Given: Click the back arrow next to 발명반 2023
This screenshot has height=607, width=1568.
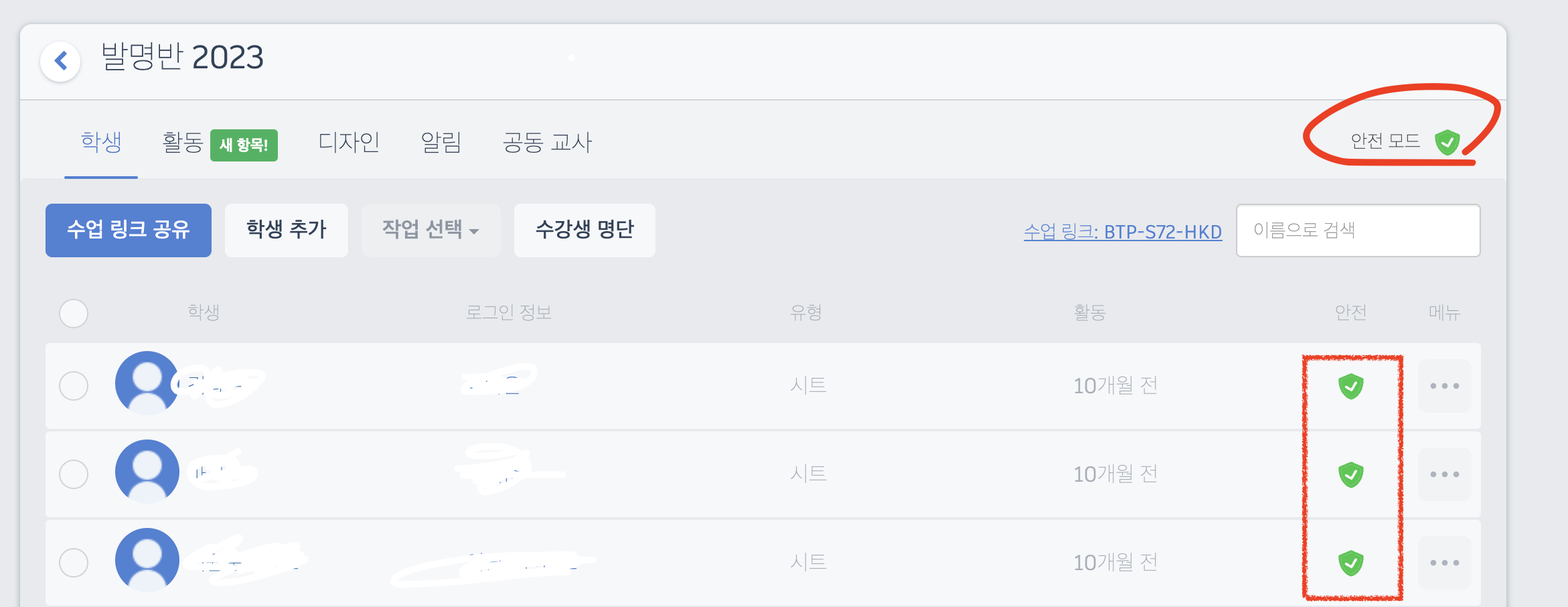Looking at the screenshot, I should (61, 61).
